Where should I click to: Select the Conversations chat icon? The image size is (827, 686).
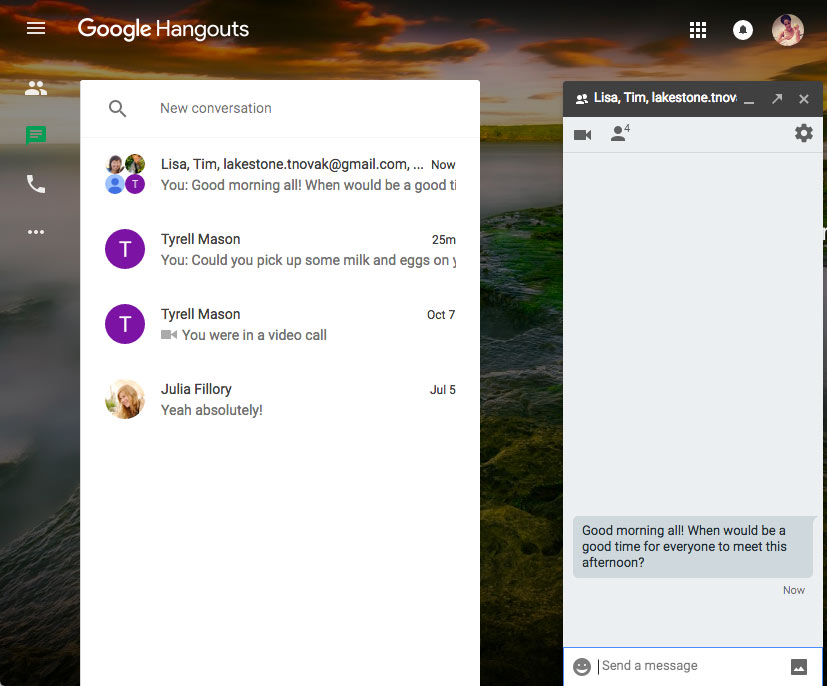(36, 135)
